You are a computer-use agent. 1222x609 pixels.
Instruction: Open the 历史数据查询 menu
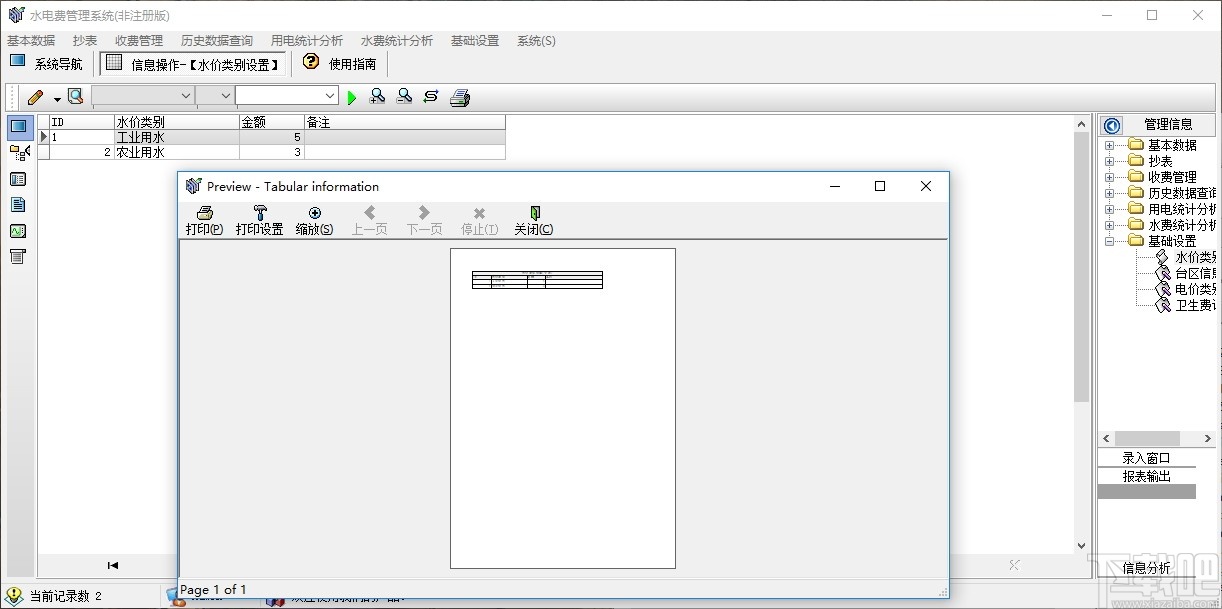pyautogui.click(x=217, y=41)
